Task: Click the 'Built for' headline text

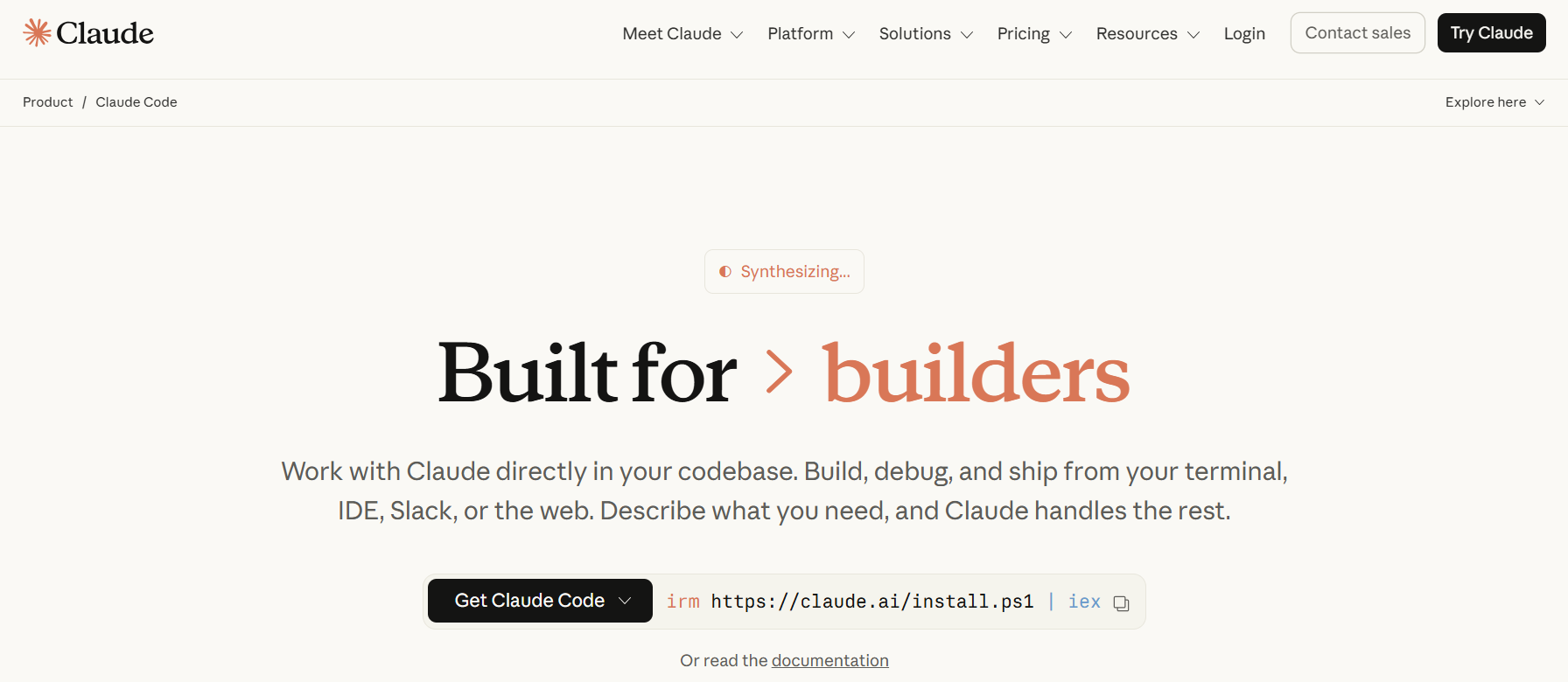Action: point(587,373)
